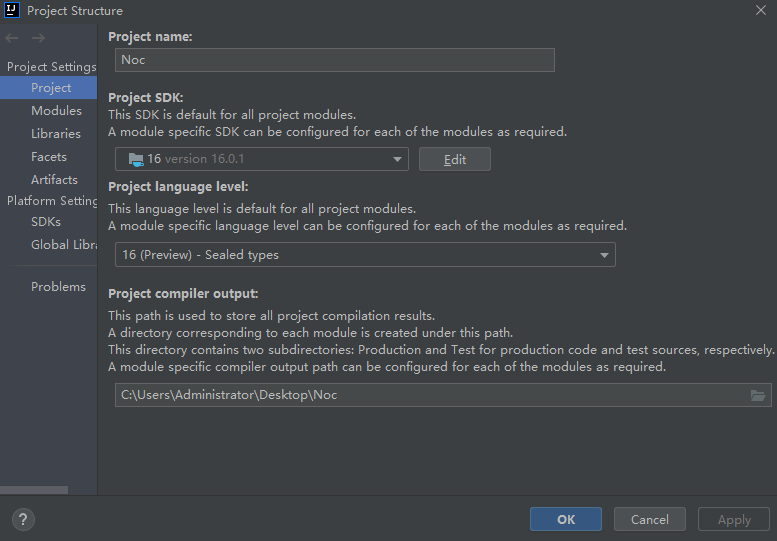View the Problems list
Viewport: 777px width, 541px height.
click(58, 287)
